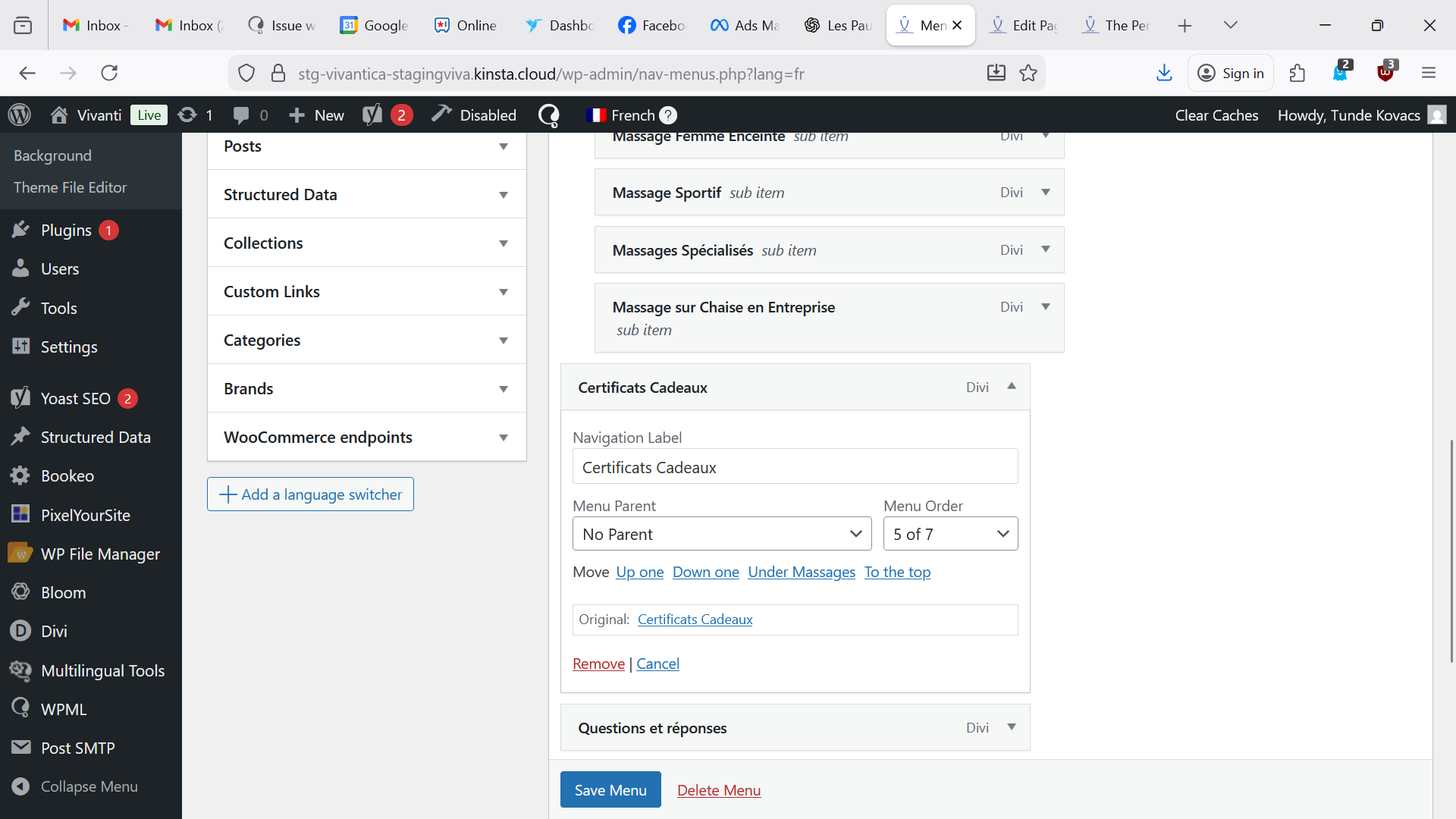The width and height of the screenshot is (1456, 819).
Task: Click the WordPress logo in the admin bar
Action: 20,115
